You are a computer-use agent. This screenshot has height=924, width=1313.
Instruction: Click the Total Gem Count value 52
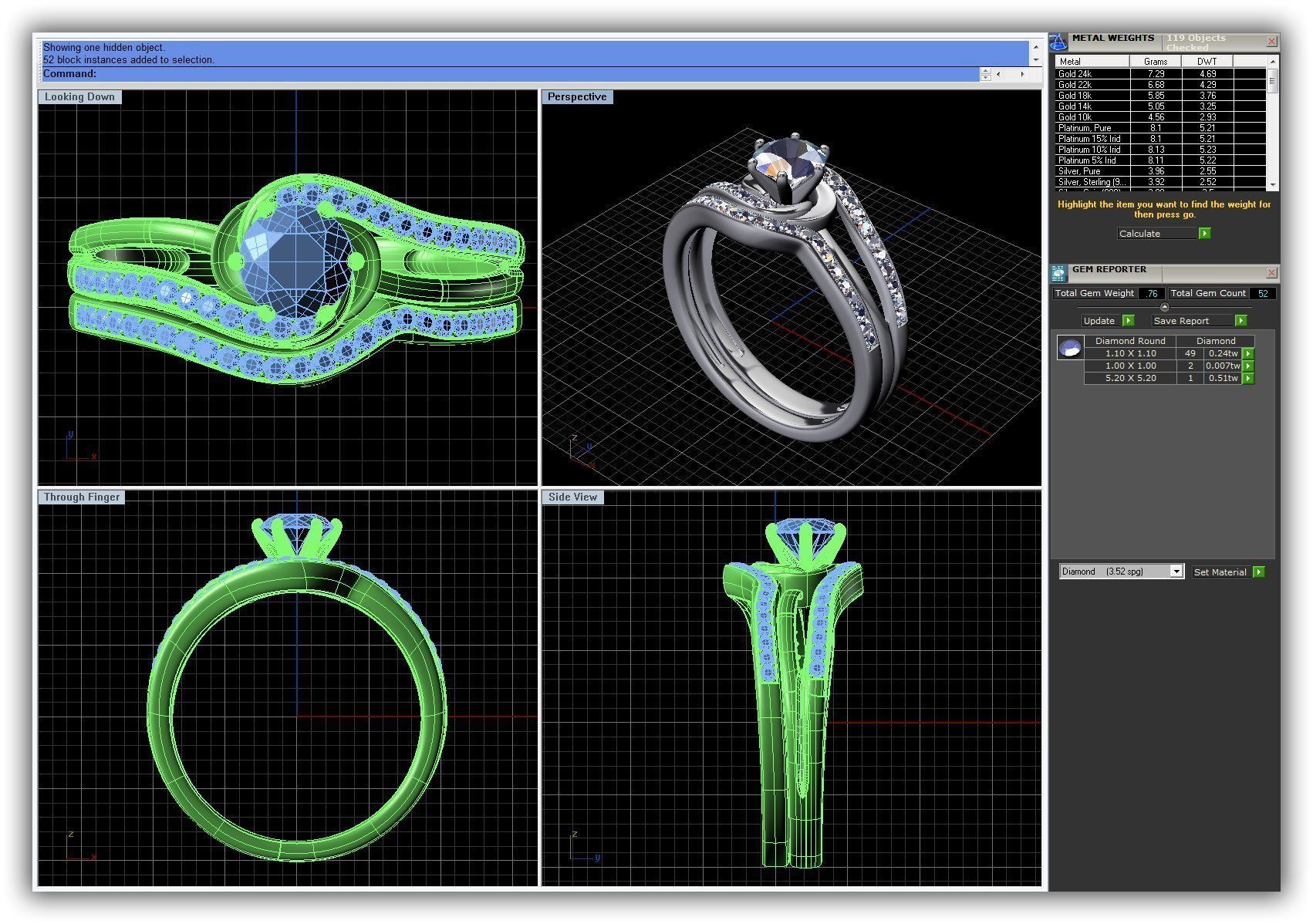(1263, 293)
